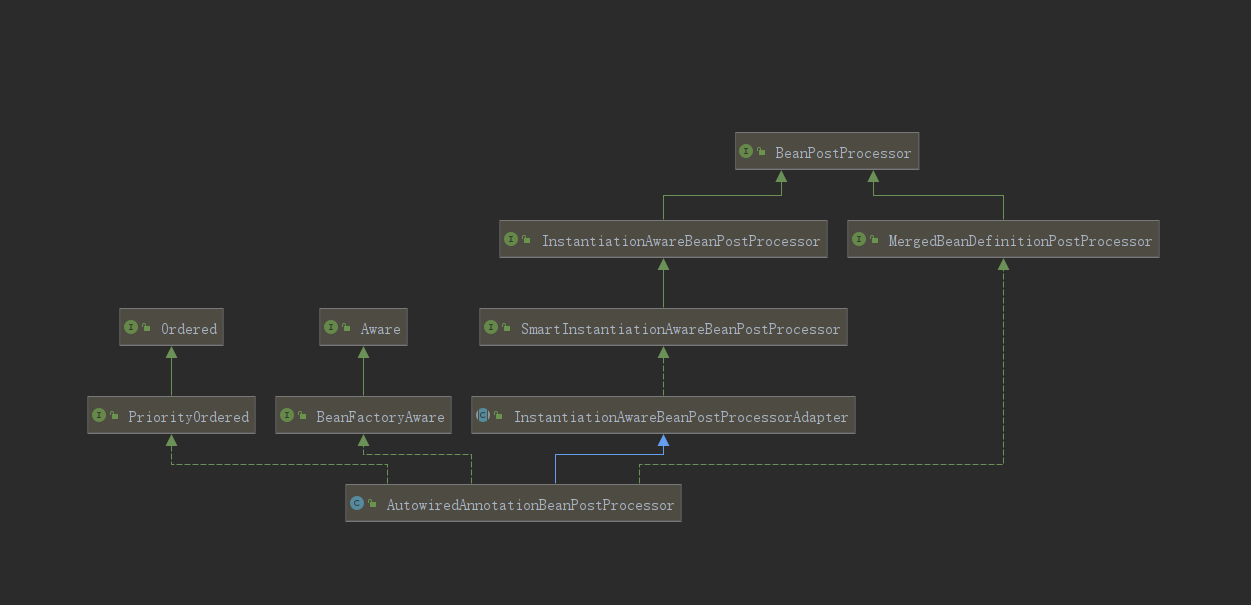Viewport: 1251px width, 605px height.
Task: Select the Ordered interface label
Action: click(189, 329)
